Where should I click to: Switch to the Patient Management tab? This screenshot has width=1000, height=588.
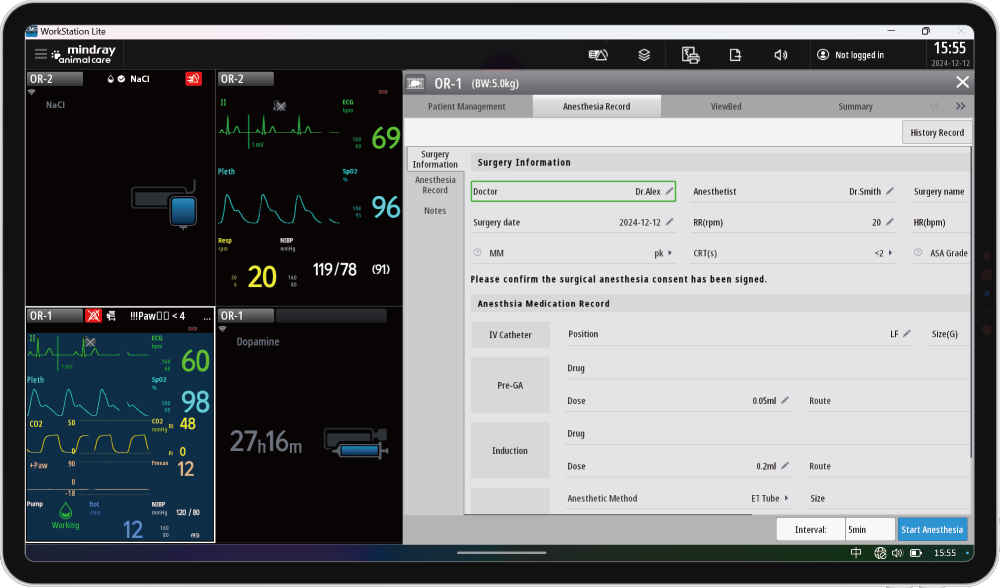point(467,106)
